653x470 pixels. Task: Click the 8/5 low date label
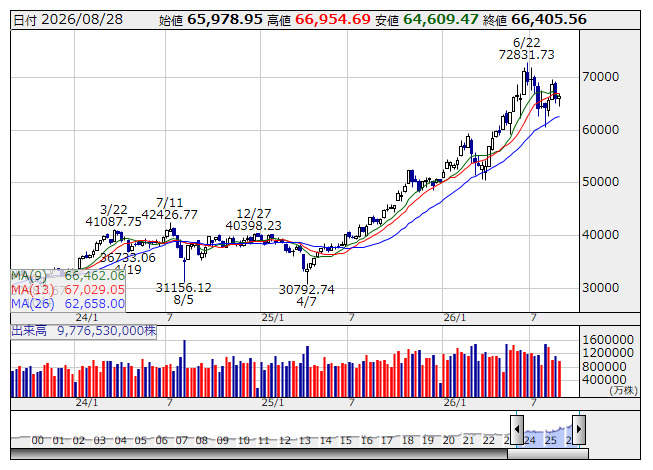pos(184,300)
